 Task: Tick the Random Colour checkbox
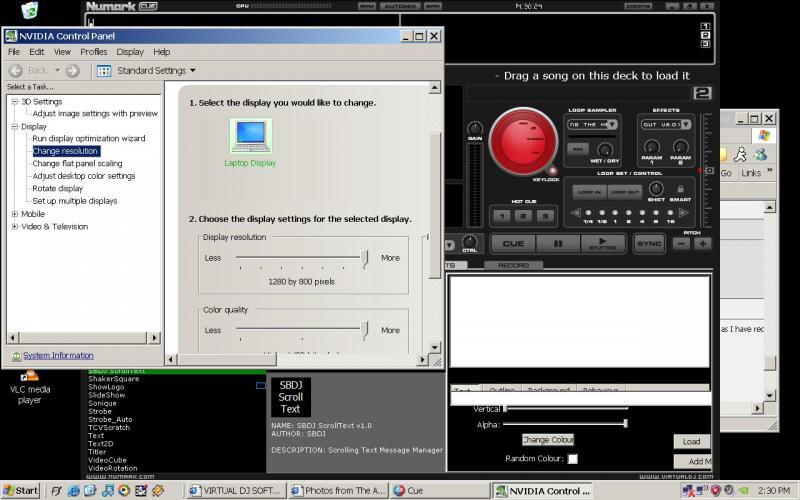[573, 459]
